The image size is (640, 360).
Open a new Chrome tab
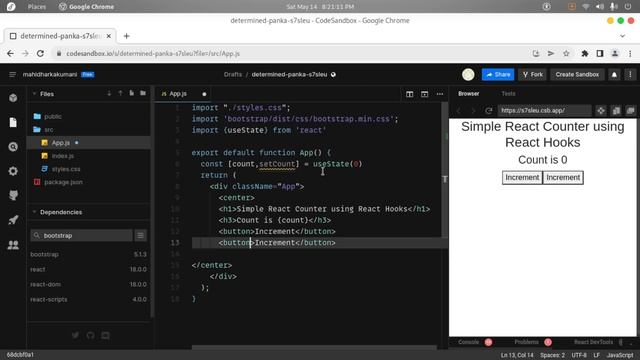click(x=127, y=36)
